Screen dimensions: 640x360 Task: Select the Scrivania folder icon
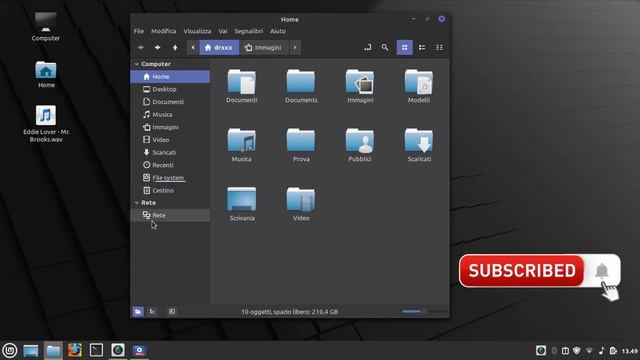pyautogui.click(x=242, y=200)
